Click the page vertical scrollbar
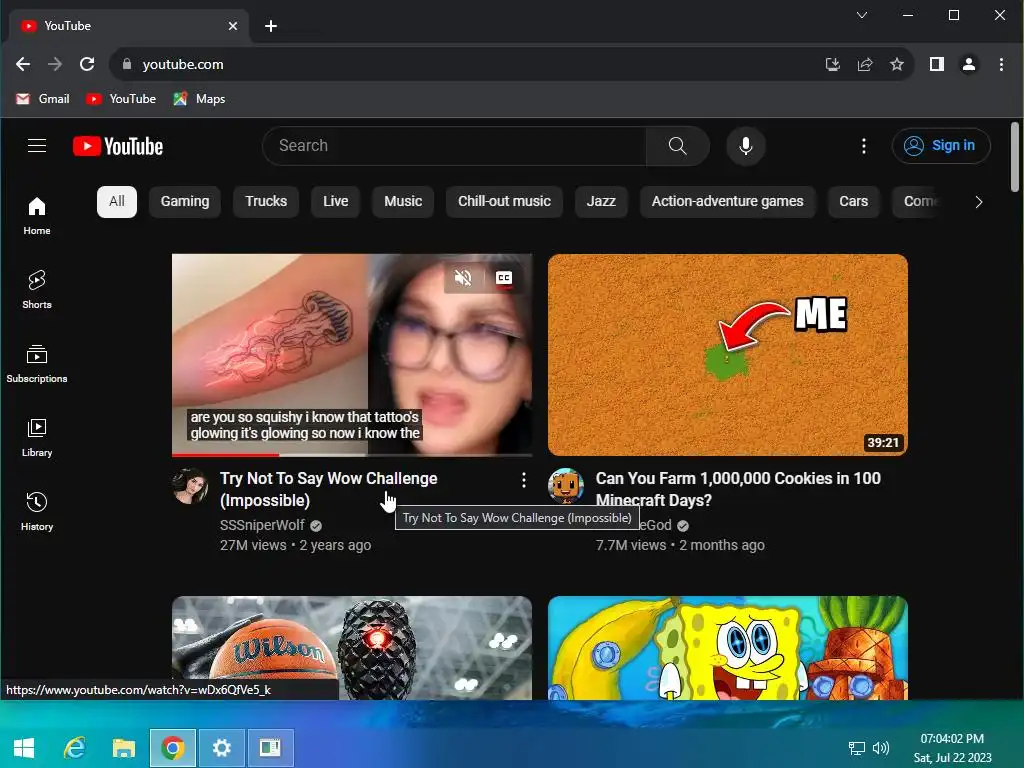Image resolution: width=1024 pixels, height=768 pixels. coord(1014,157)
